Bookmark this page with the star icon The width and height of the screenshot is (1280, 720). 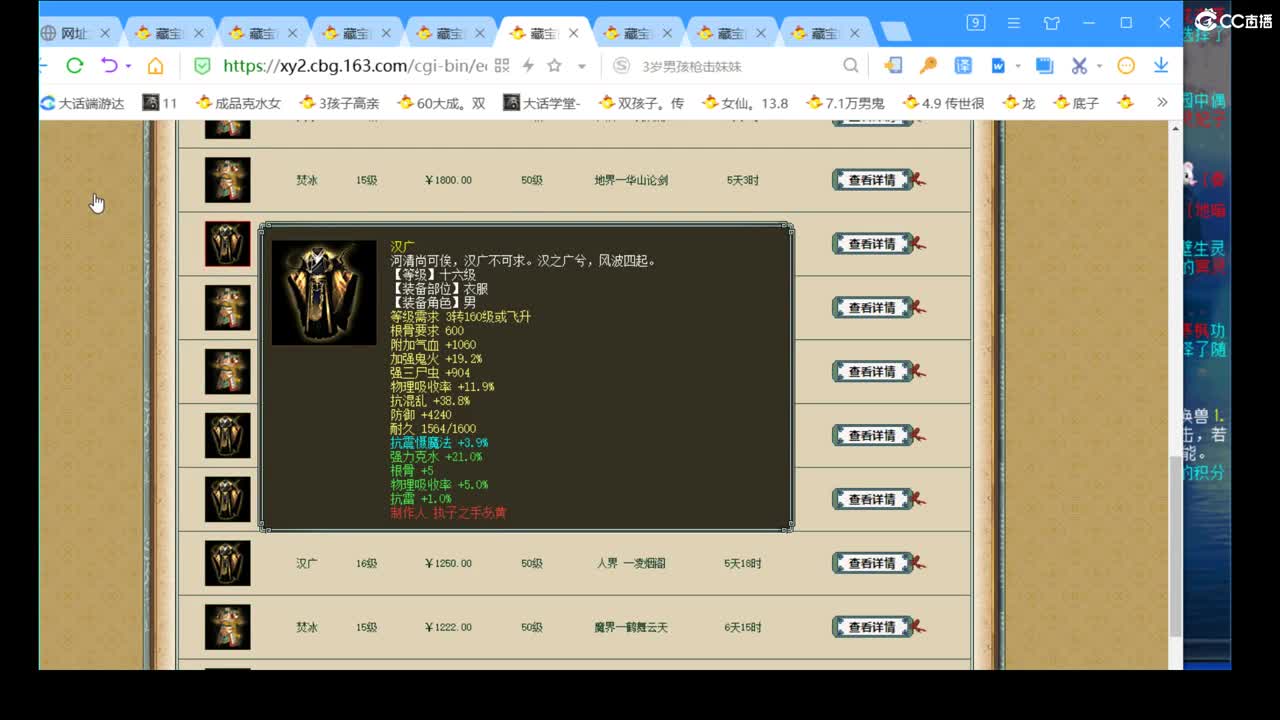pyautogui.click(x=554, y=66)
